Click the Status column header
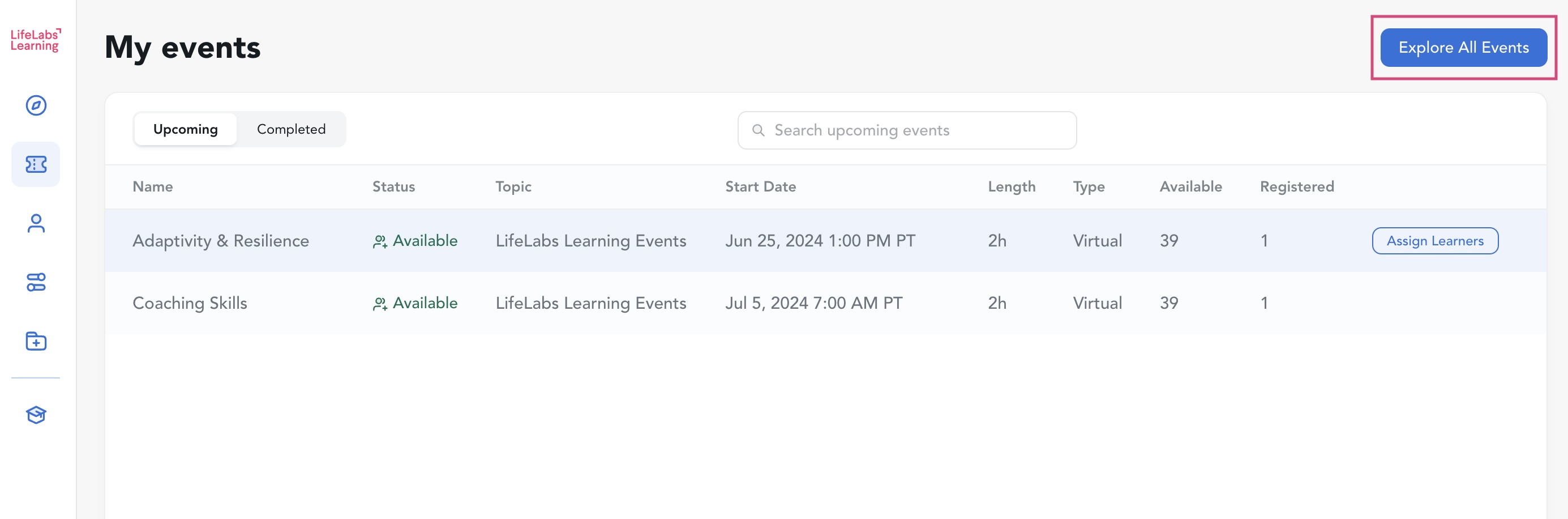Image resolution: width=1568 pixels, height=519 pixels. pos(393,187)
